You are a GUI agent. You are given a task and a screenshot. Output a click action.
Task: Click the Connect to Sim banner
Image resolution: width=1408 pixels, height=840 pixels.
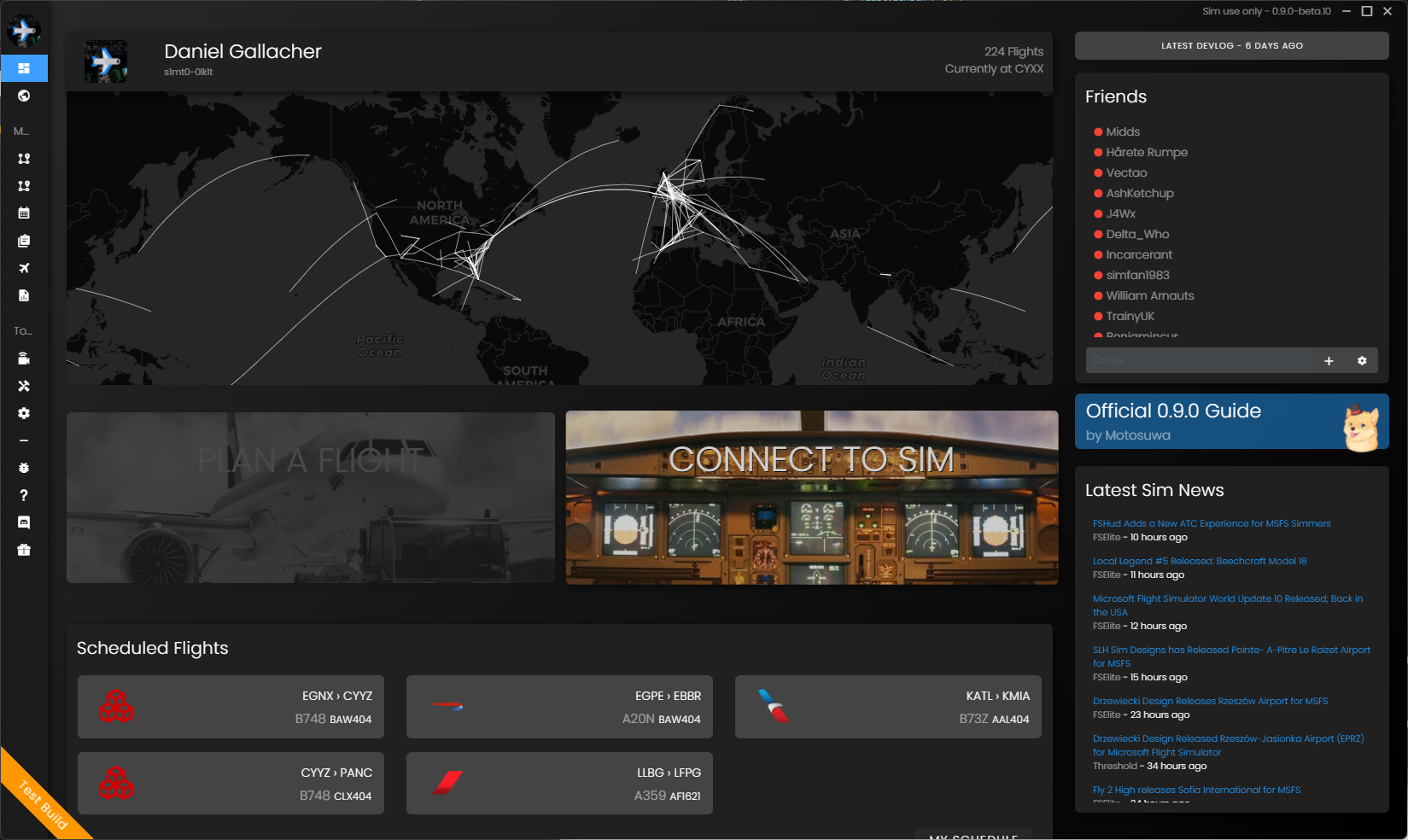[x=811, y=498]
